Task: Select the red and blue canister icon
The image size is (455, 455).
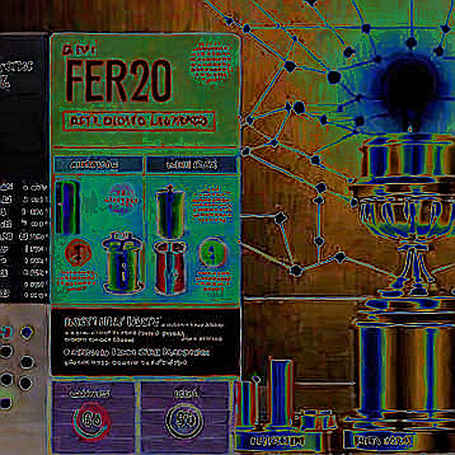Action: click(x=170, y=267)
